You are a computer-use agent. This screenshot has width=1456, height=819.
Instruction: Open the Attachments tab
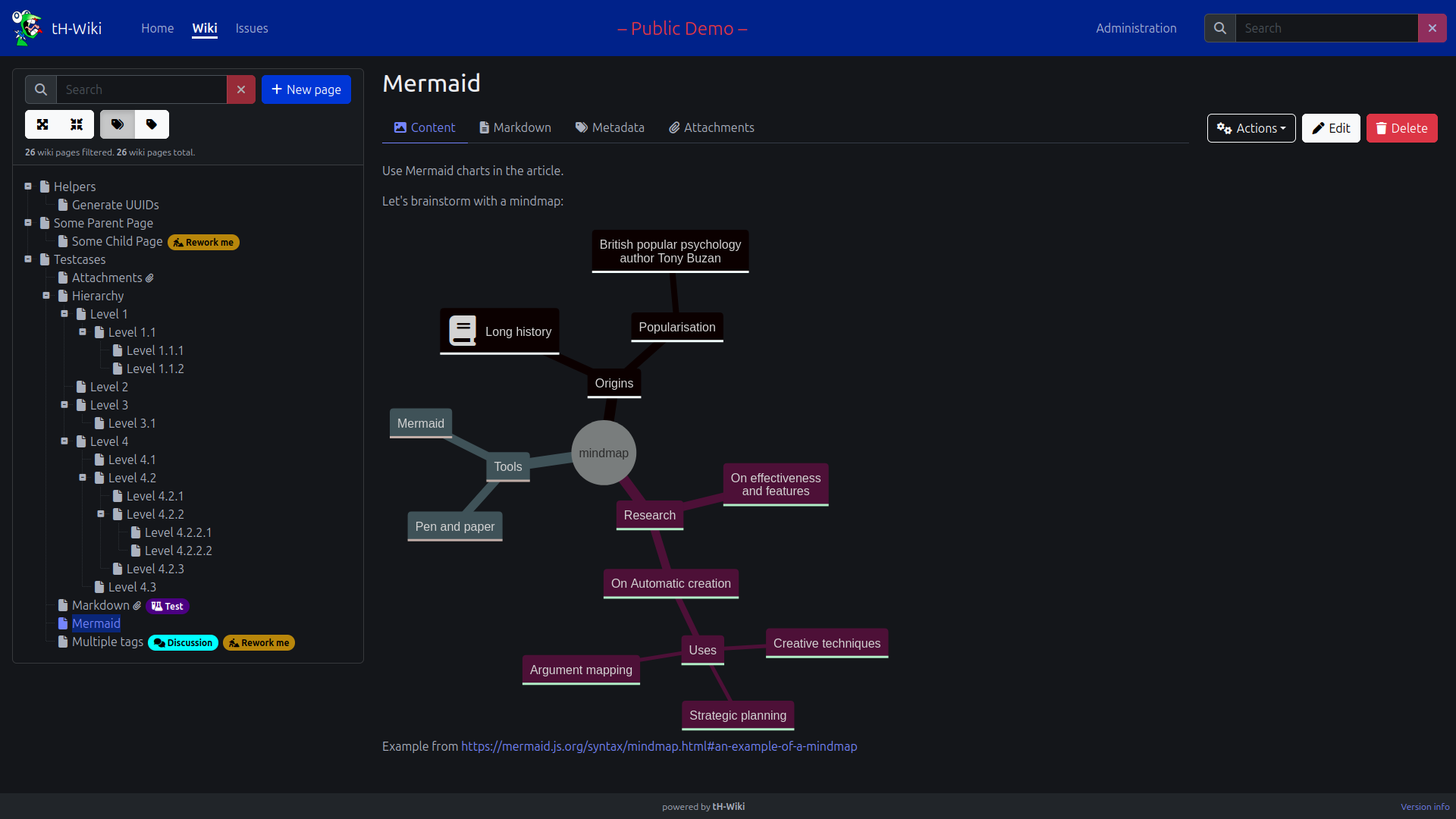tap(711, 127)
